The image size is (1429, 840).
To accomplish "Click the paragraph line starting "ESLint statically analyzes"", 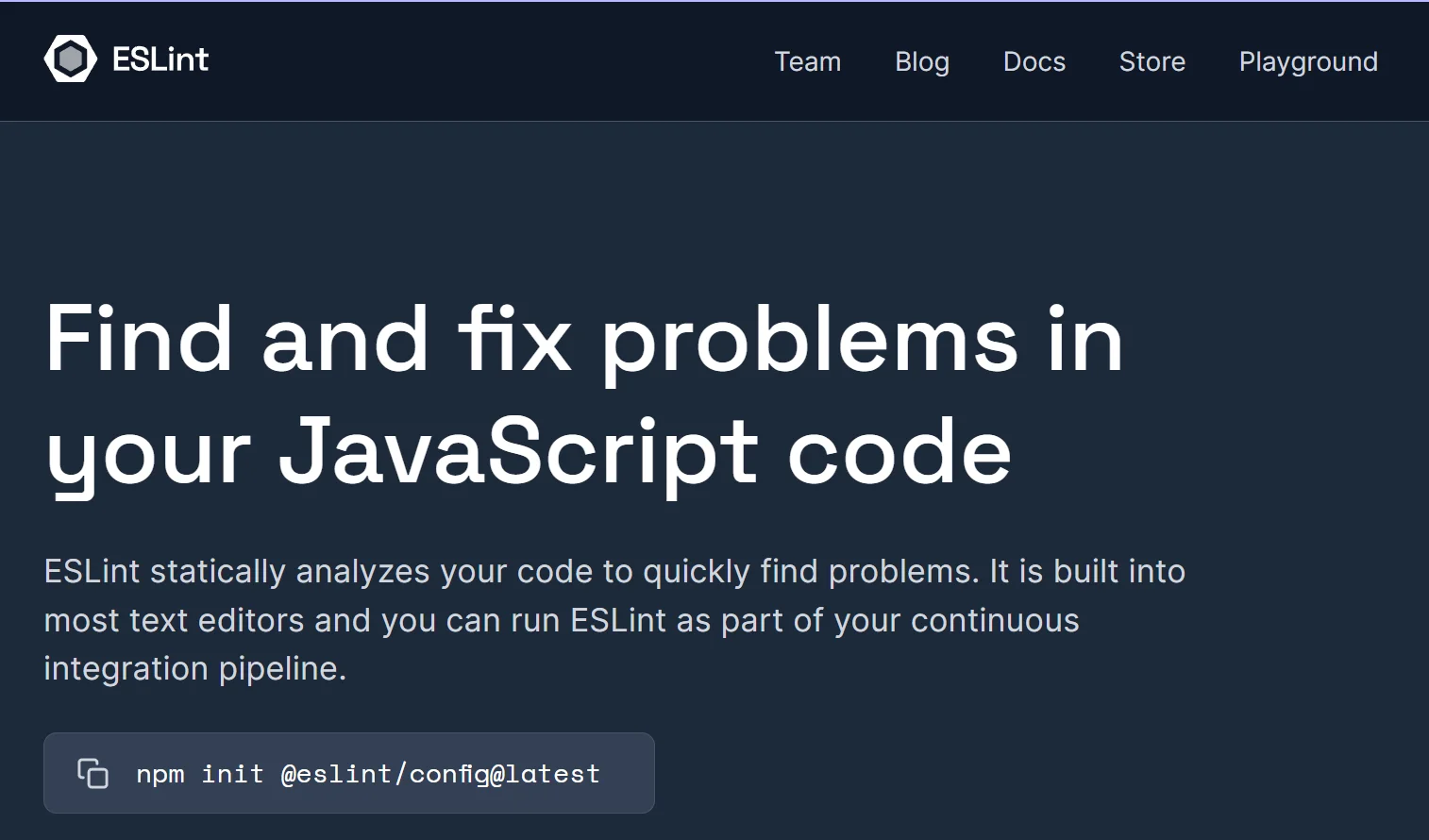I will [x=614, y=572].
